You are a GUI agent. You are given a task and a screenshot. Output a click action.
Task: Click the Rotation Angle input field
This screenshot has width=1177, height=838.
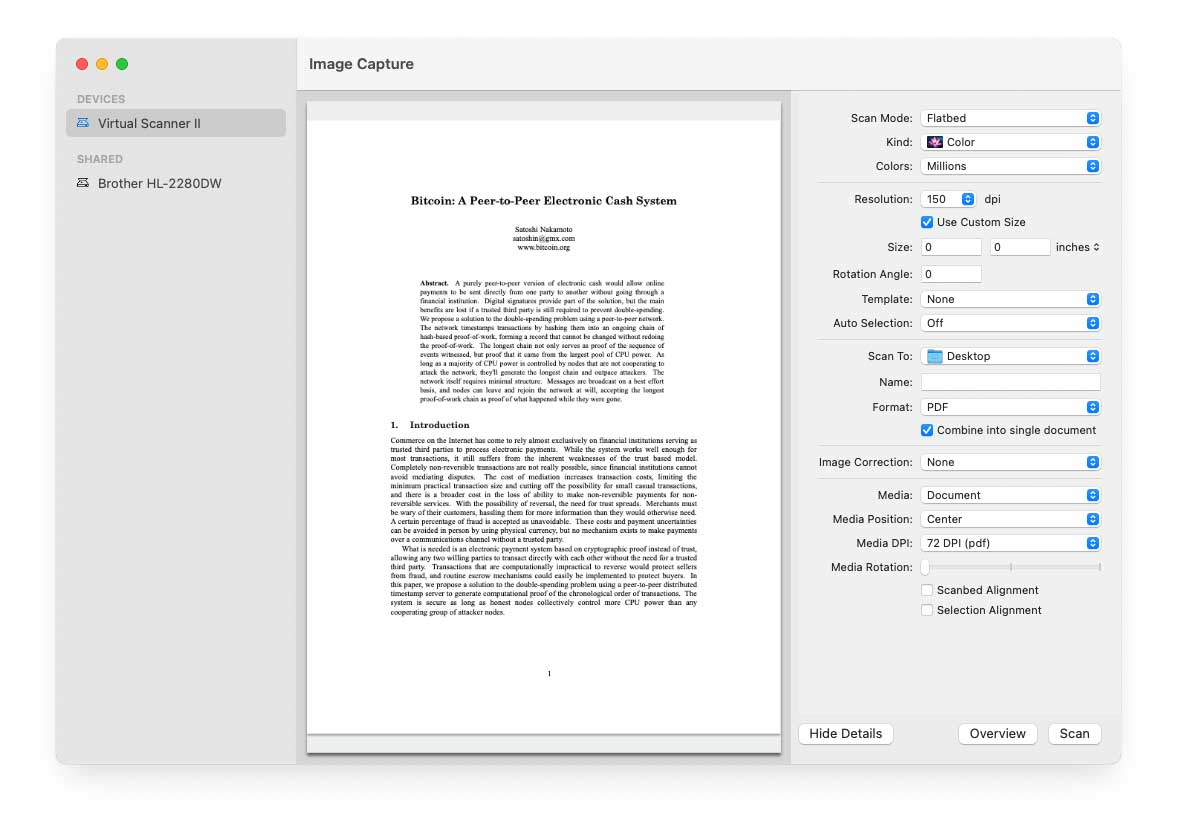951,274
